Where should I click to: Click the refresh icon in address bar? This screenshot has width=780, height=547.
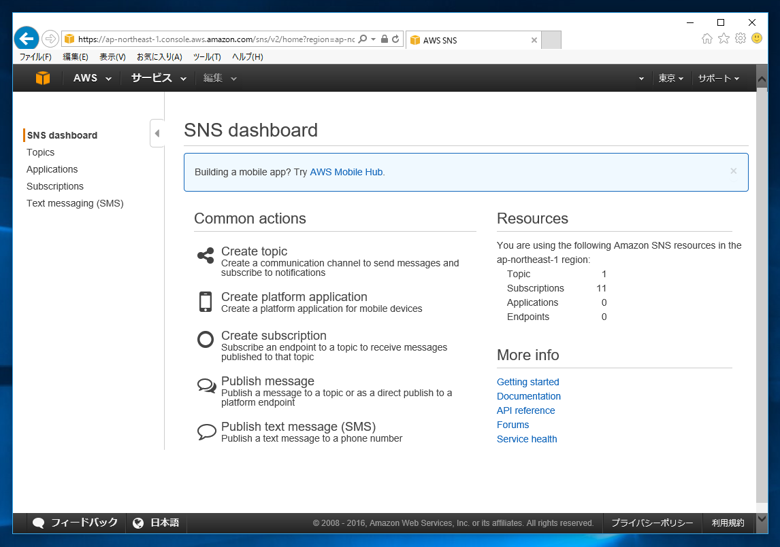(395, 39)
